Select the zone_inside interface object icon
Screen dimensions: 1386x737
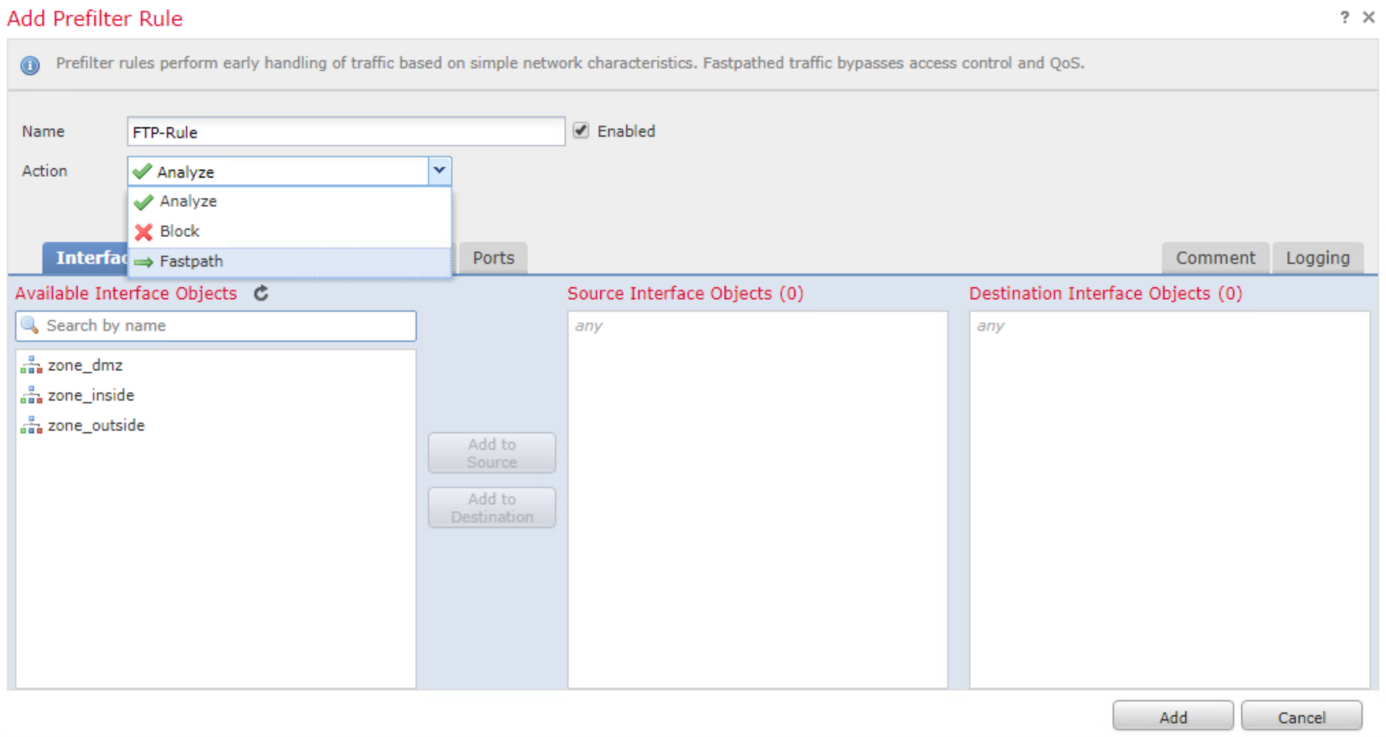31,395
